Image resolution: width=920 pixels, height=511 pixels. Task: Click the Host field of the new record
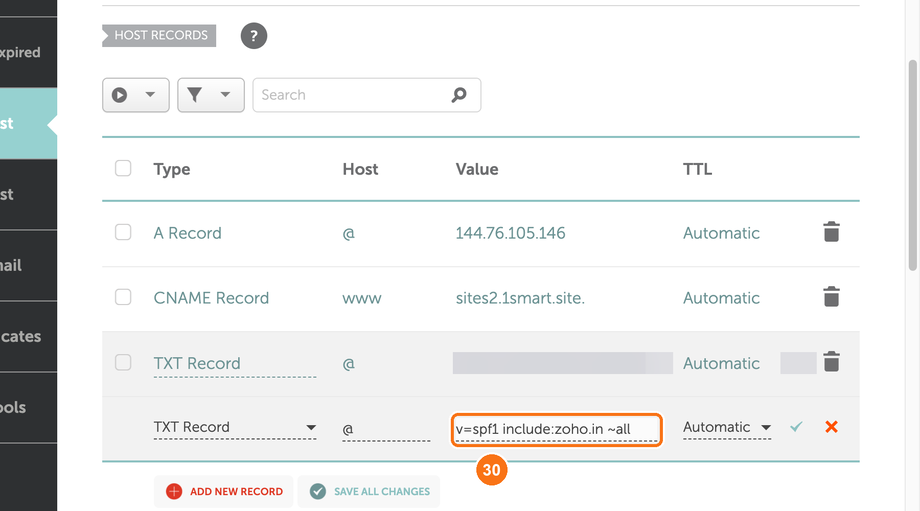tap(386, 429)
